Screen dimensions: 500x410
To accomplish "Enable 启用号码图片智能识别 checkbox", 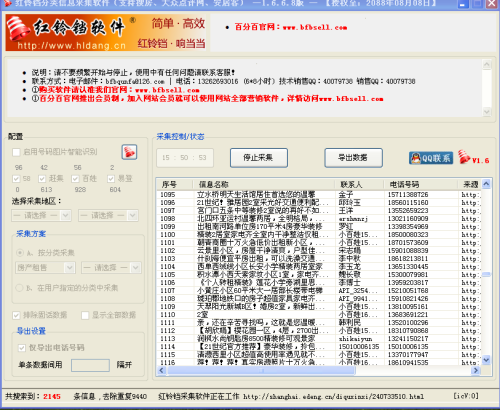I will point(16,152).
